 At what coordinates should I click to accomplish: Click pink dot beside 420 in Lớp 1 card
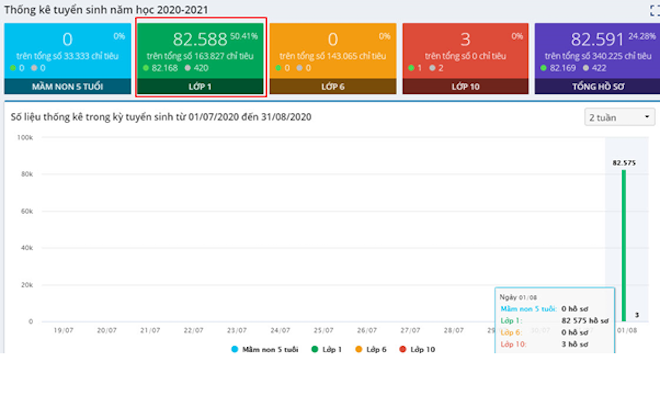[x=188, y=68]
